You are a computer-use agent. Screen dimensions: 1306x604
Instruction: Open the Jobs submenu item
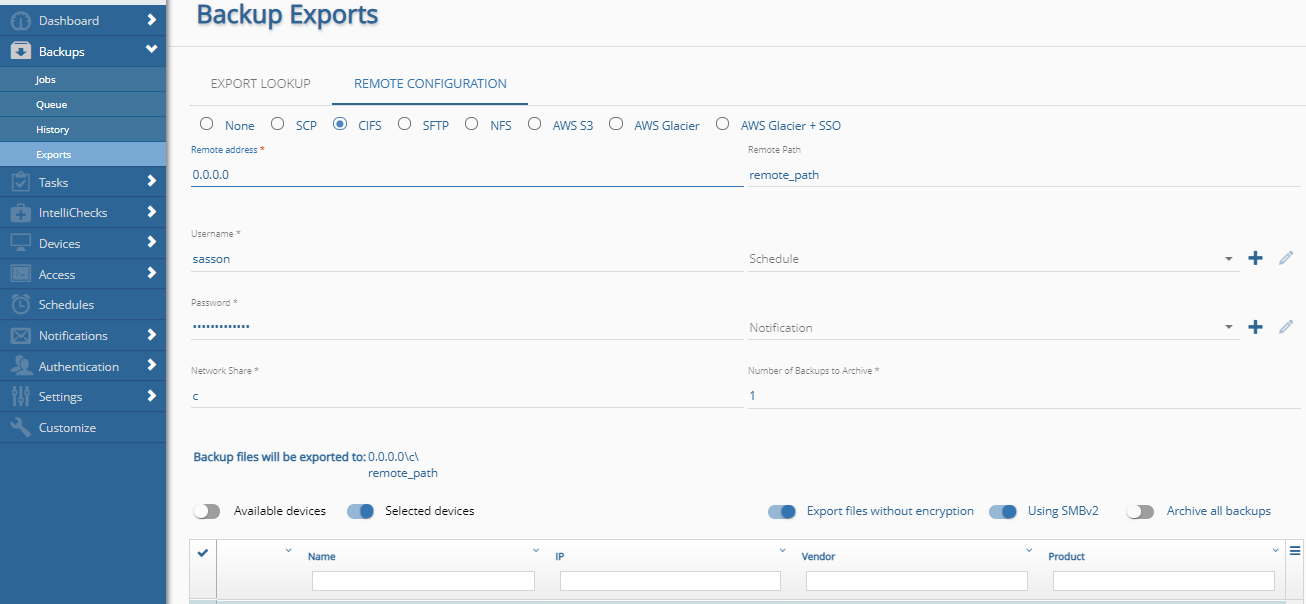pos(46,80)
